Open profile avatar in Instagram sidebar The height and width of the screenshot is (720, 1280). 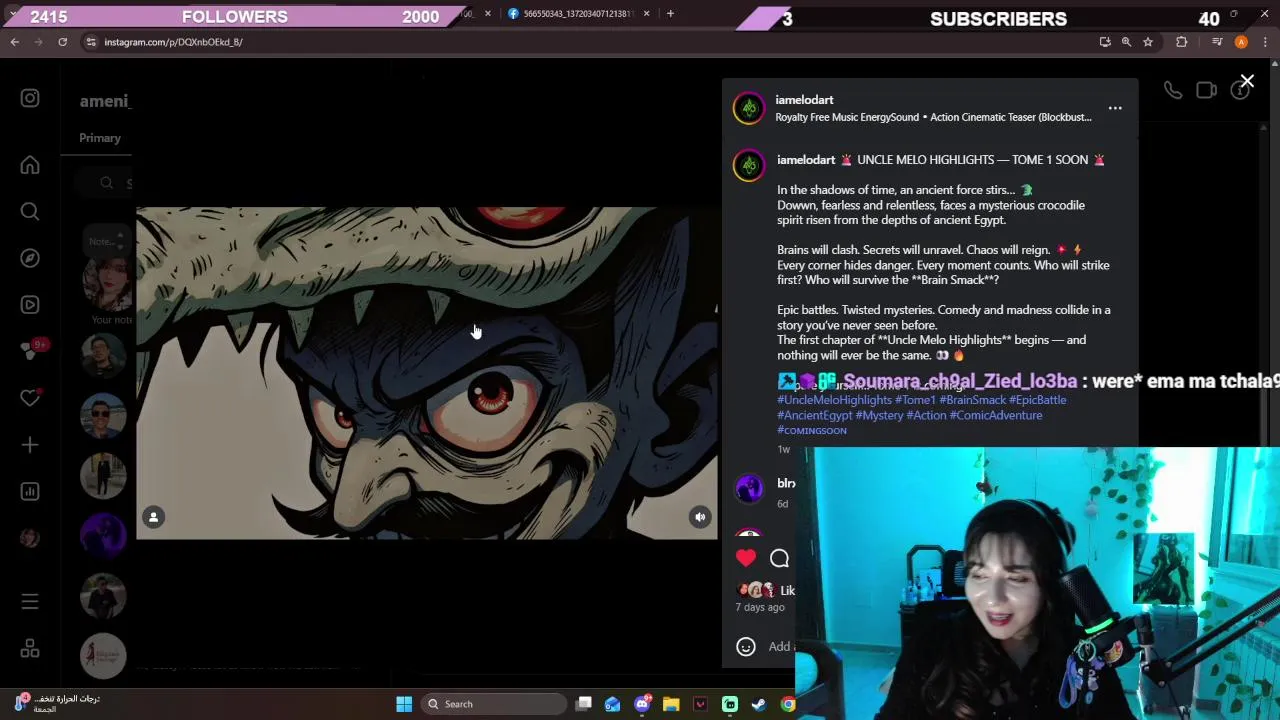[30, 538]
